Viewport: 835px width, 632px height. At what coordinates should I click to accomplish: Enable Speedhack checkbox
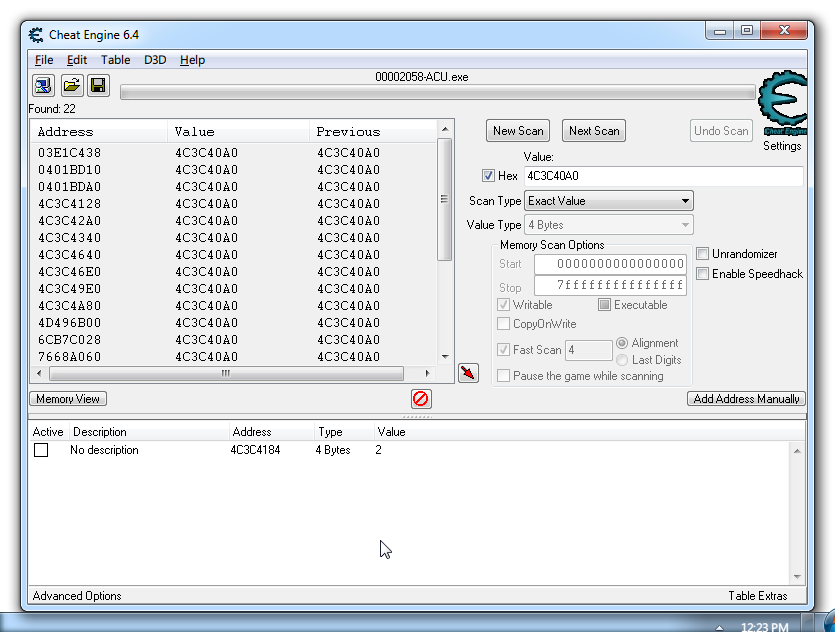pos(703,274)
